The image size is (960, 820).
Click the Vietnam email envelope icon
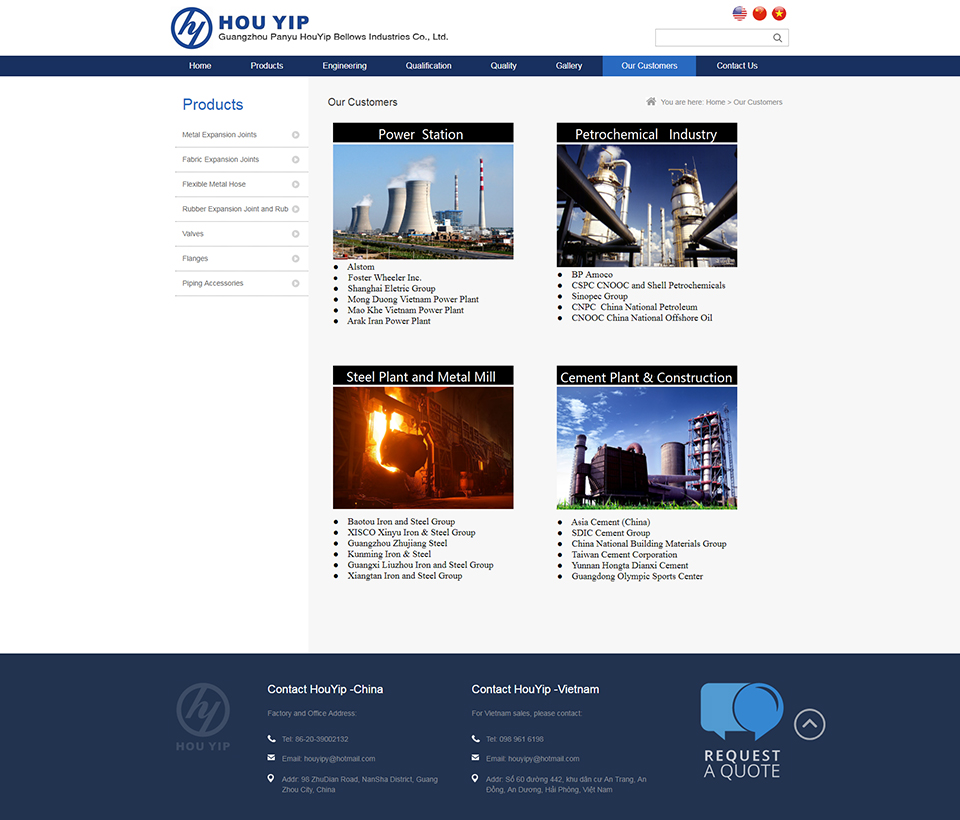pos(475,758)
